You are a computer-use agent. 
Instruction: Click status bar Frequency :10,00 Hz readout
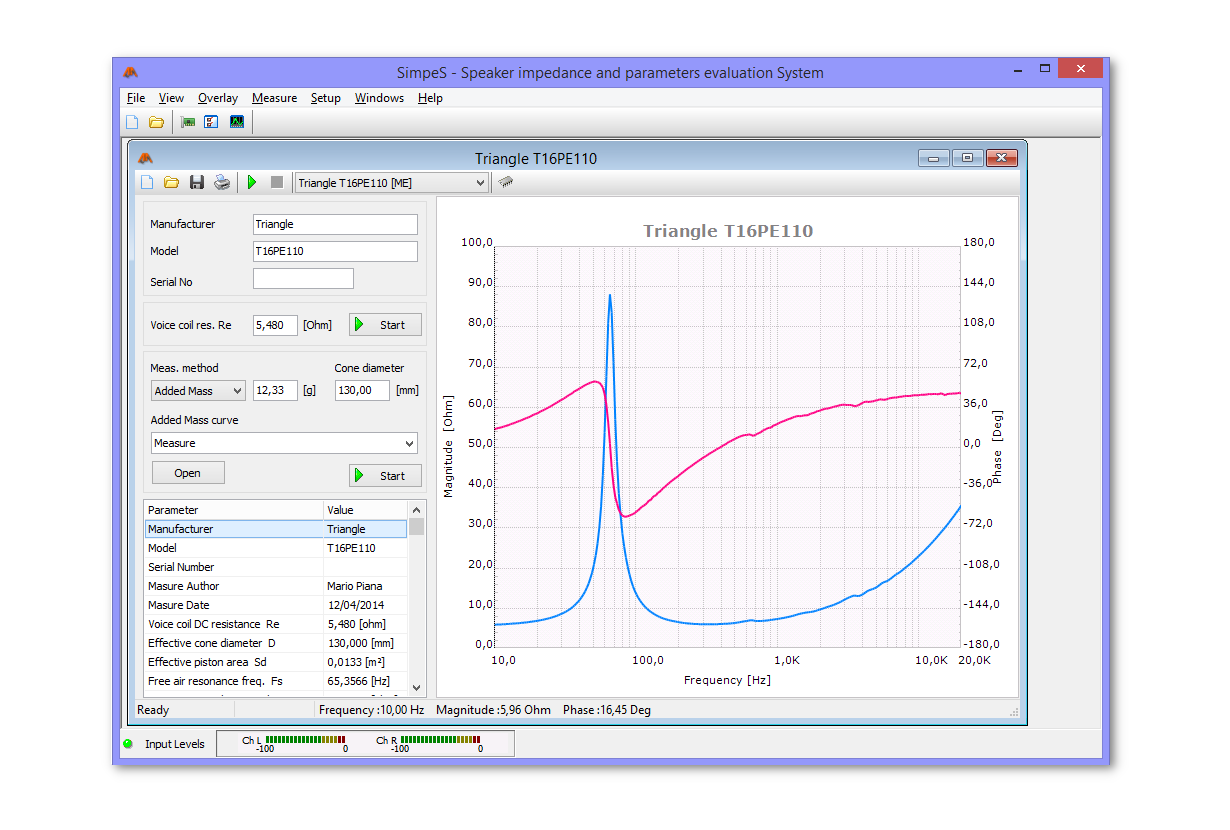pos(371,710)
